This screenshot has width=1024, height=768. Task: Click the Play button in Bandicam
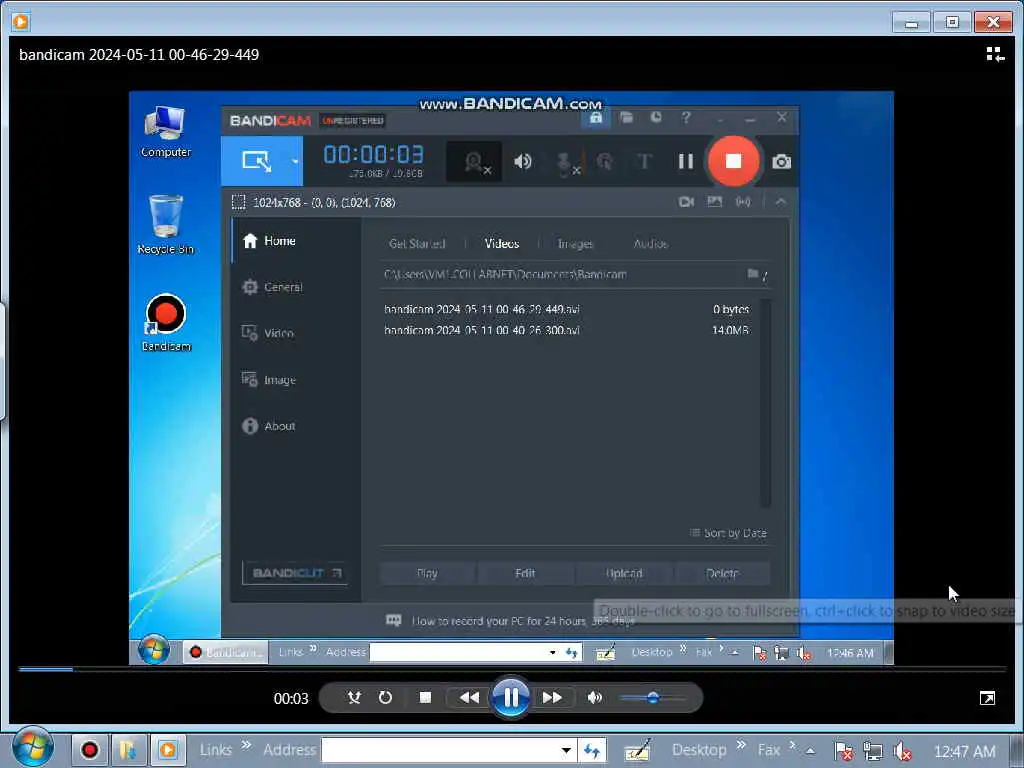pos(427,573)
